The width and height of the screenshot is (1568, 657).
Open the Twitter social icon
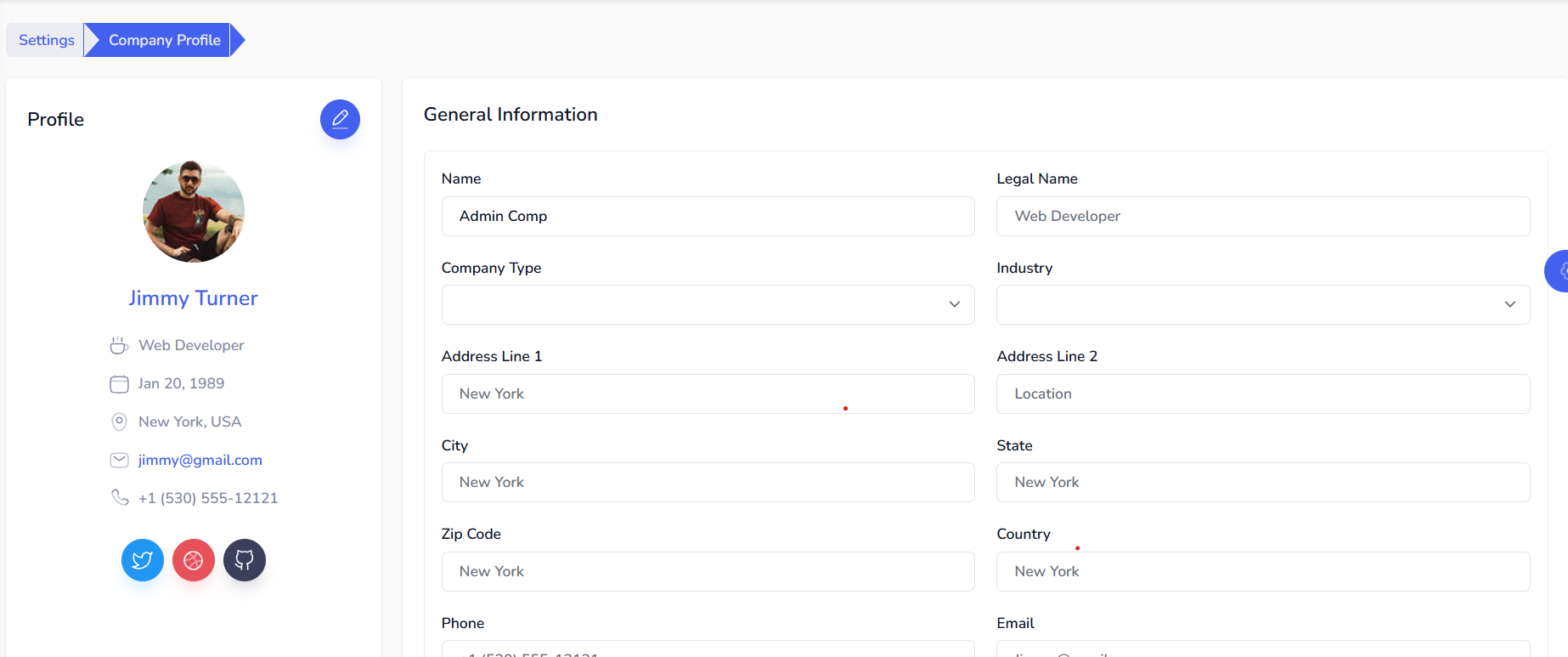click(x=143, y=560)
